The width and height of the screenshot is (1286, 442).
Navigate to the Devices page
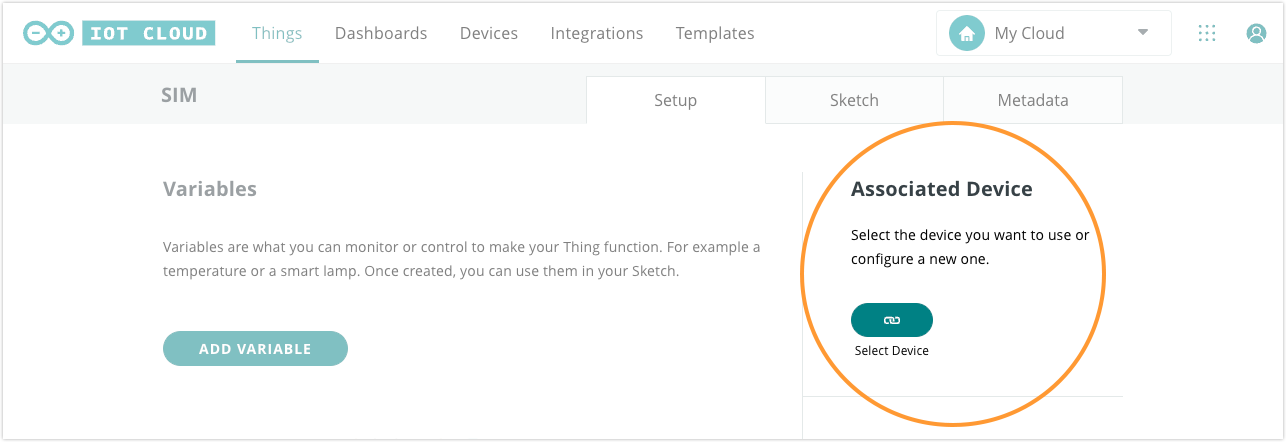click(489, 33)
